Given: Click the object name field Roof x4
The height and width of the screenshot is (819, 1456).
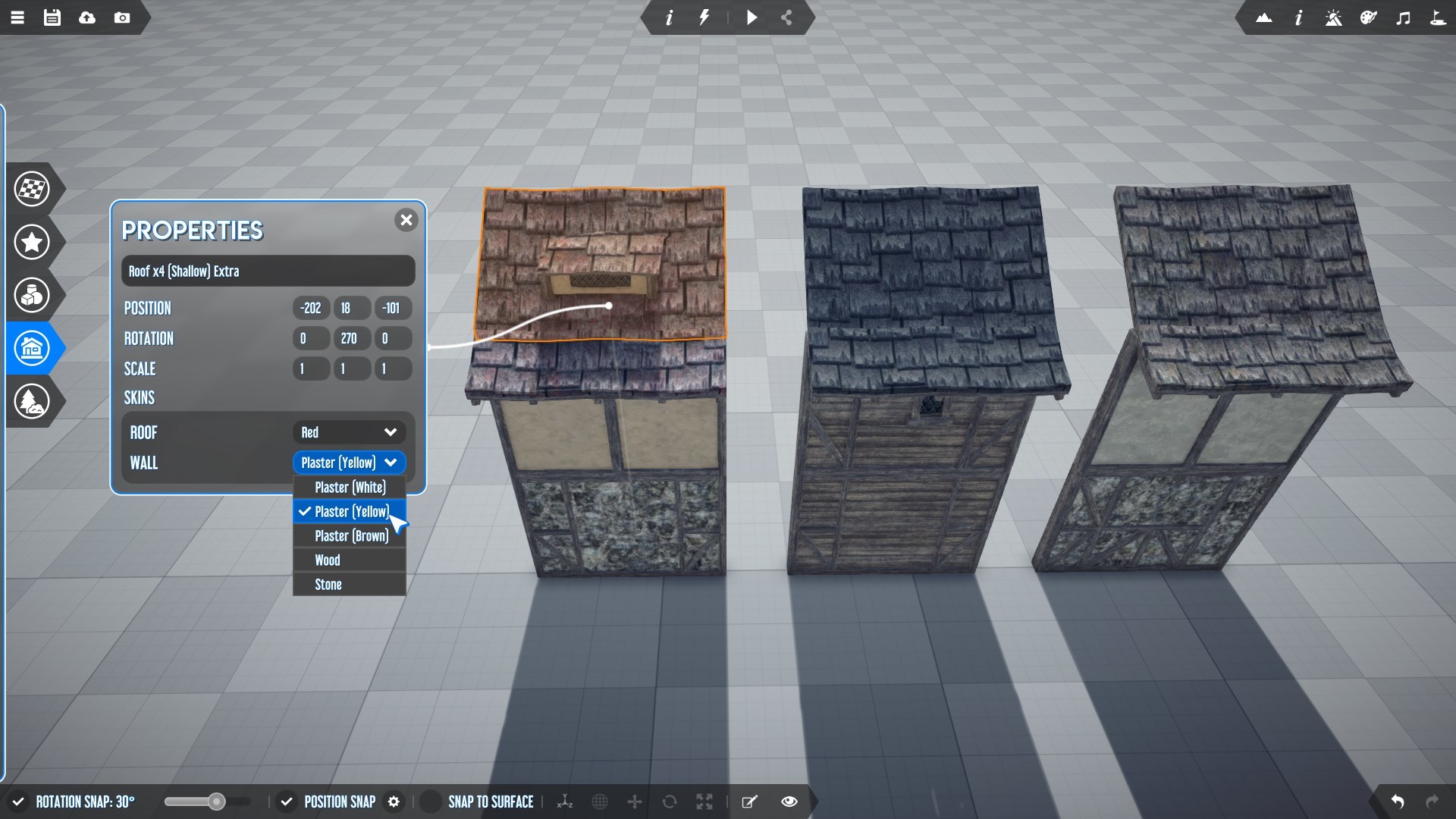Looking at the screenshot, I should [x=268, y=271].
